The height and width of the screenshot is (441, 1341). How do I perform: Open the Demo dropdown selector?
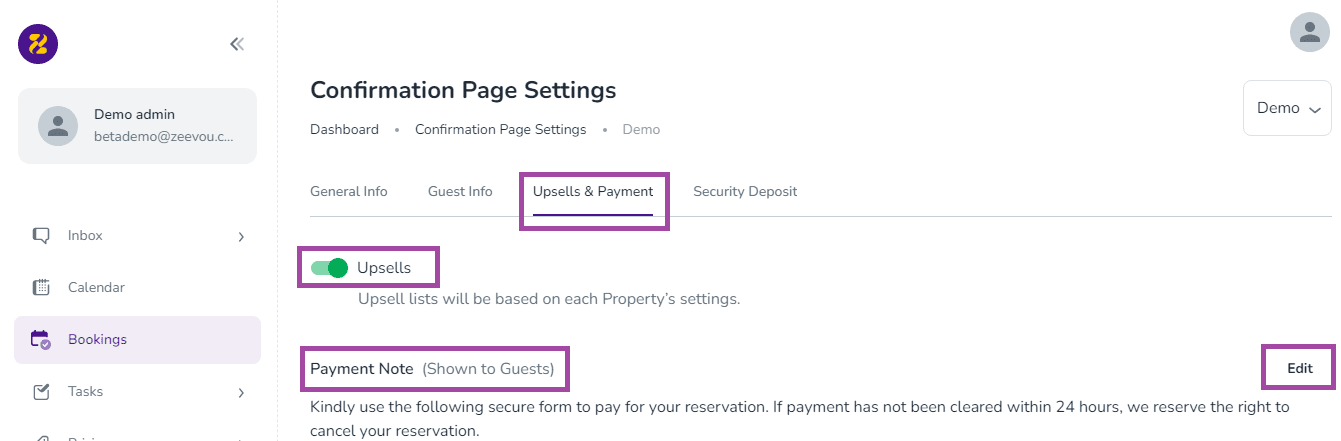tap(1287, 108)
